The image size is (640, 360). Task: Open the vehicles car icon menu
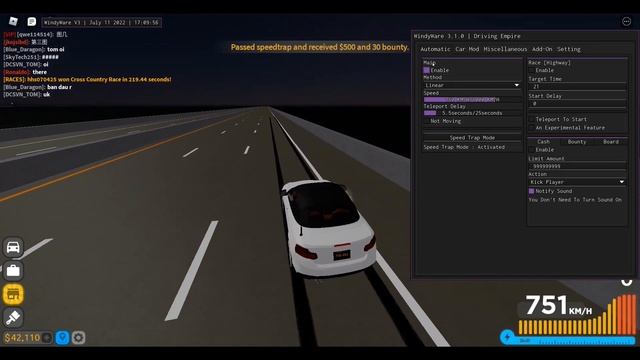coord(13,247)
